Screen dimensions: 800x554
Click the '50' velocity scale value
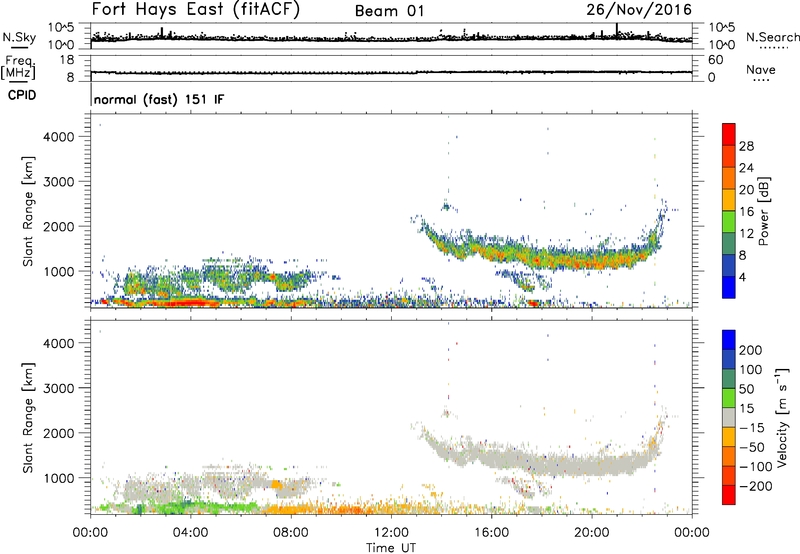click(x=746, y=389)
